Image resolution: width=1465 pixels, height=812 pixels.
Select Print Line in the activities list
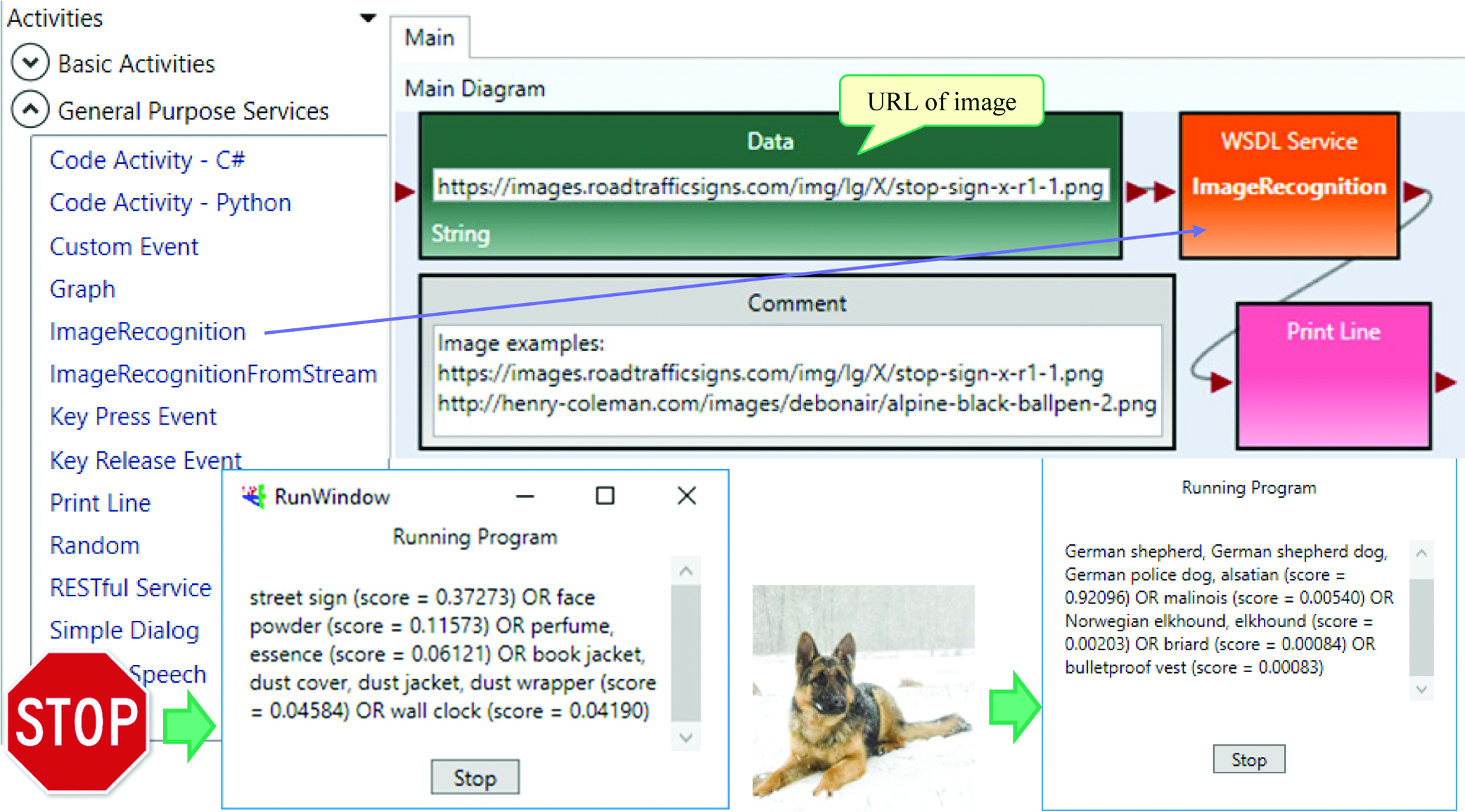click(101, 503)
